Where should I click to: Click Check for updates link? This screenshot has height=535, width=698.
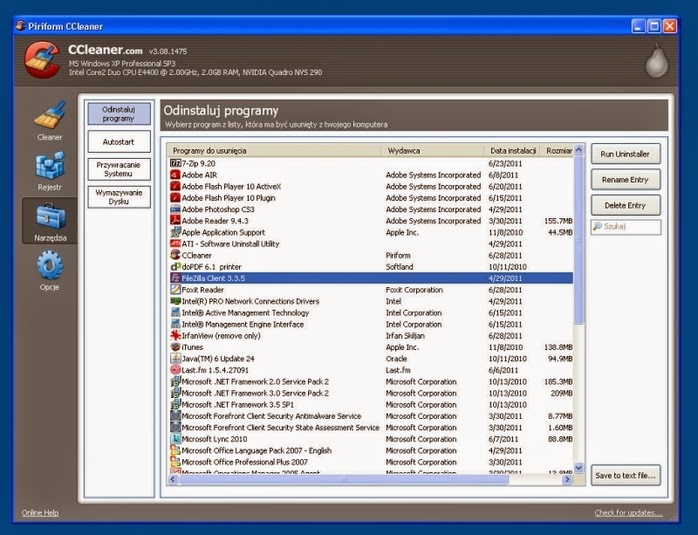(x=628, y=513)
